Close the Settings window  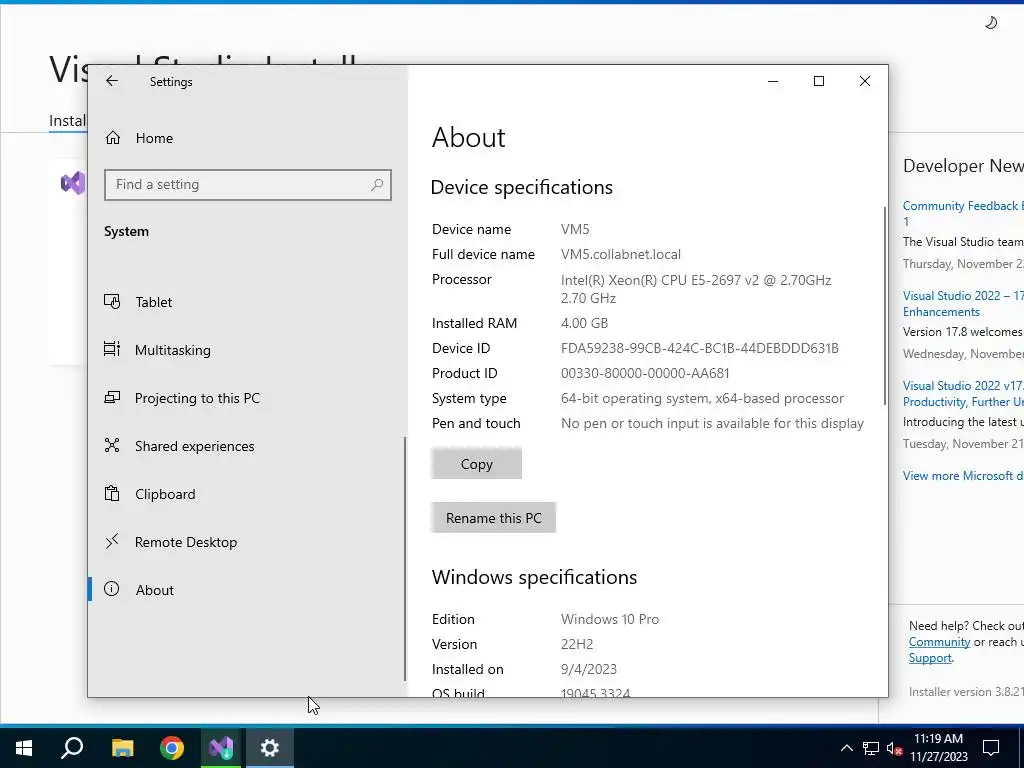click(865, 81)
